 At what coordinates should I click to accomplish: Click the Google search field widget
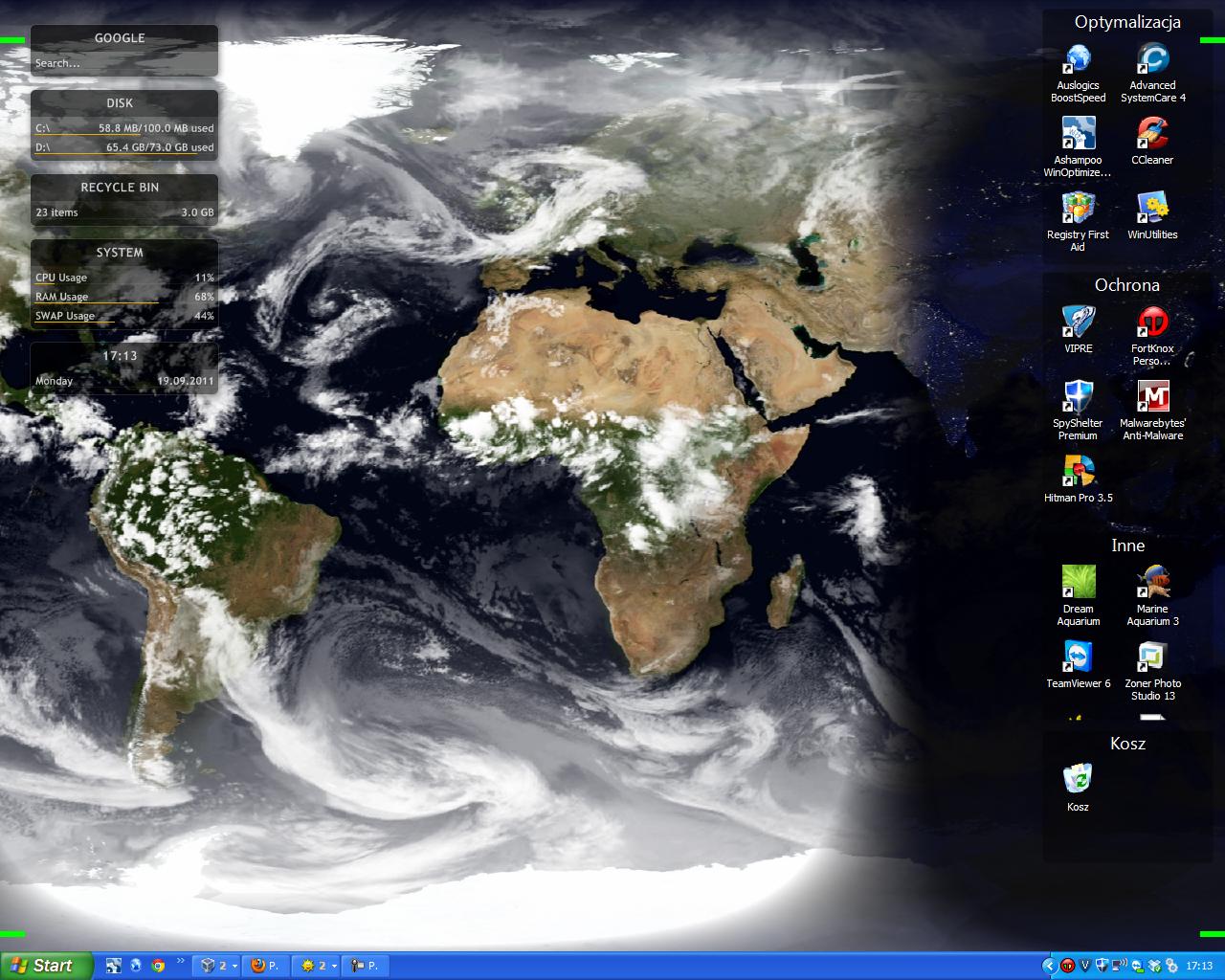124,63
